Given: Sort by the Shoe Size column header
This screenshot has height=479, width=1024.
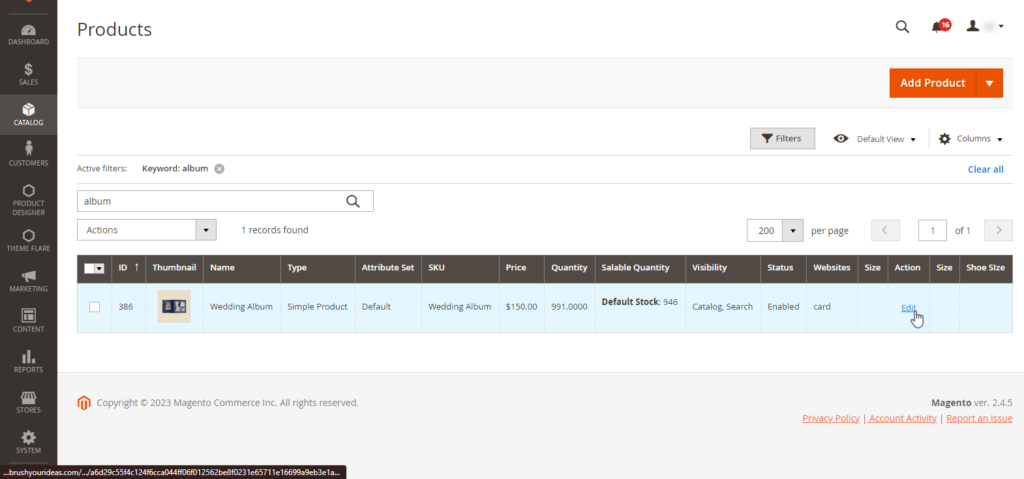Looking at the screenshot, I should click(985, 268).
